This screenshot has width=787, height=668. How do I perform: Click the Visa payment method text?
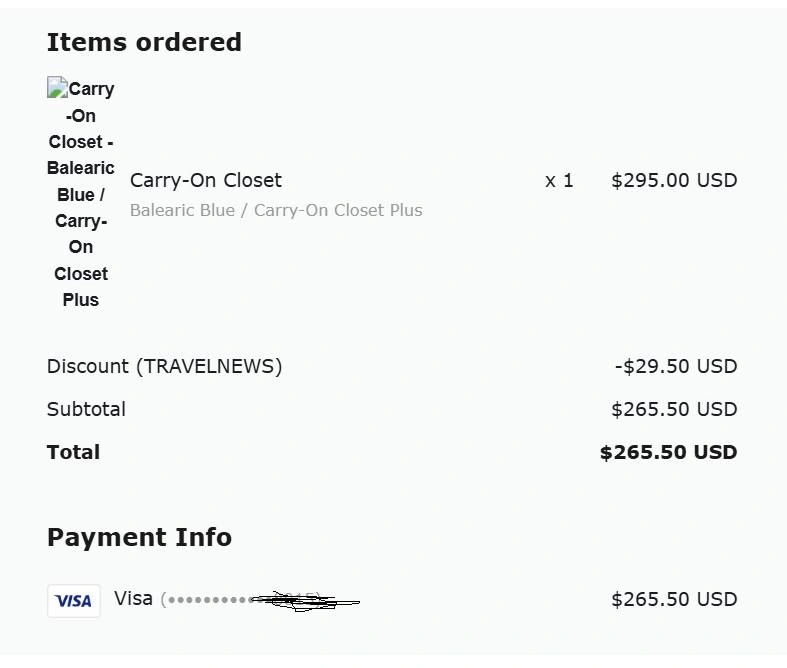click(x=133, y=598)
